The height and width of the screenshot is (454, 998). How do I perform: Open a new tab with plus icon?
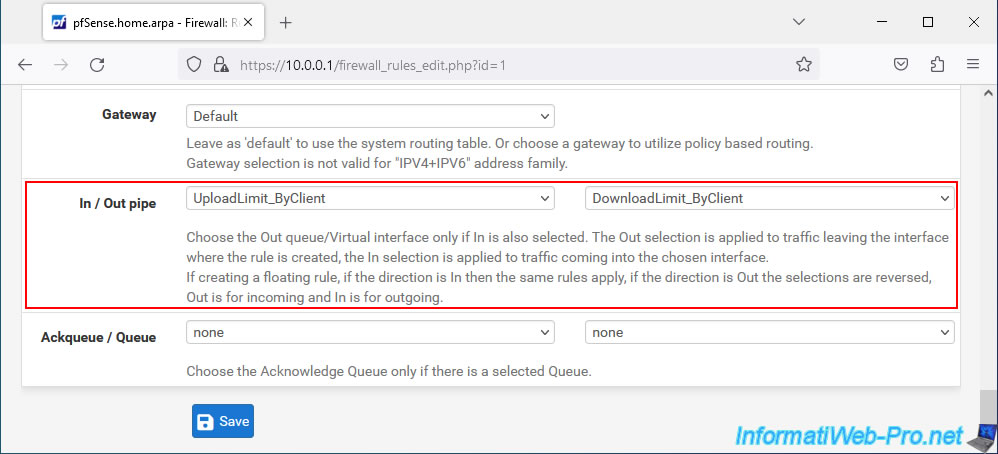pyautogui.click(x=286, y=23)
